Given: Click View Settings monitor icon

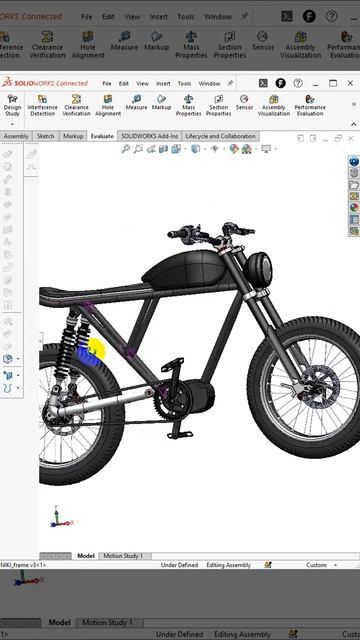Looking at the screenshot, I should [266, 149].
